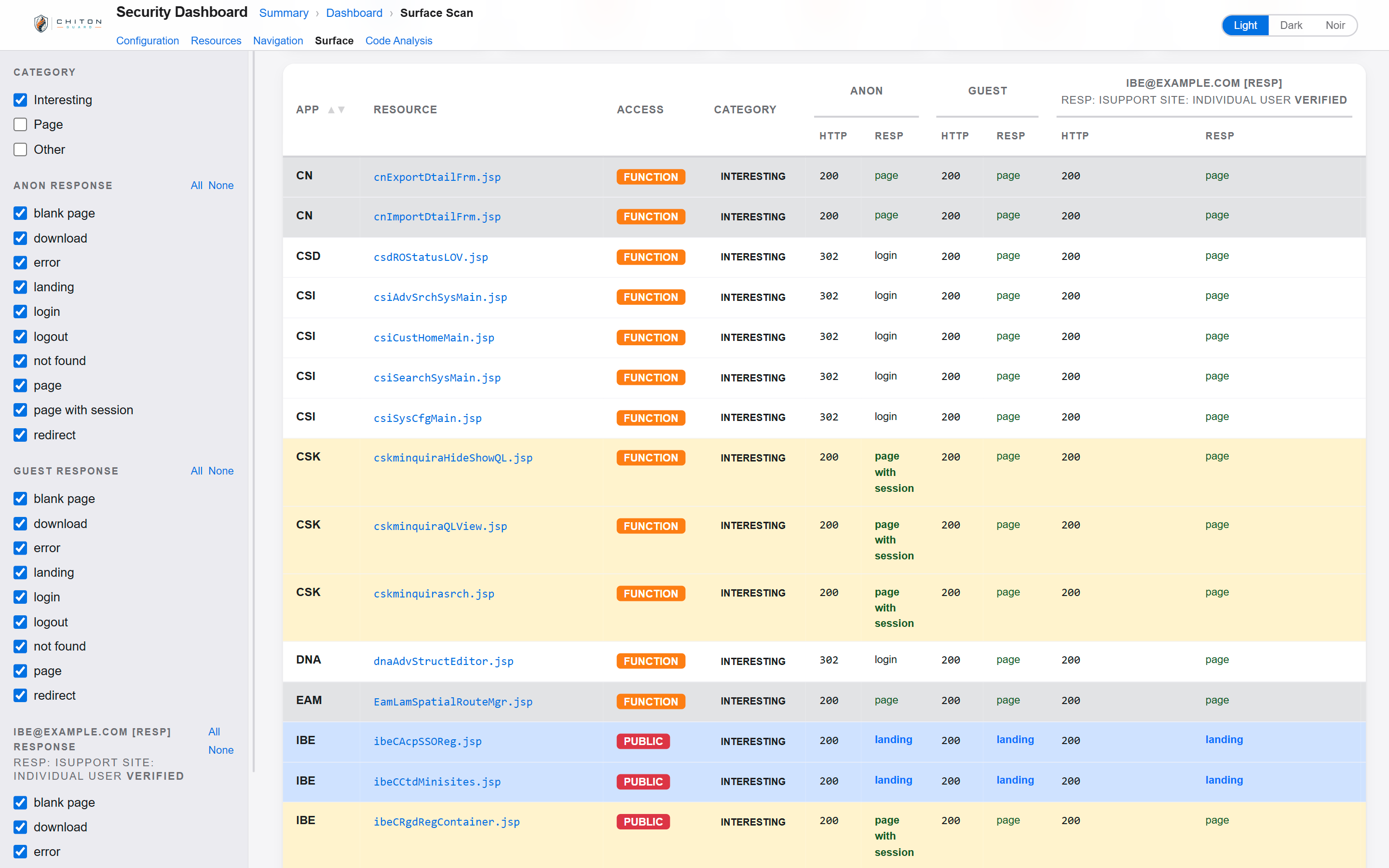The image size is (1389, 868).
Task: Open EamLamSpatialRouteMgr.jsp resource
Action: pyautogui.click(x=453, y=702)
